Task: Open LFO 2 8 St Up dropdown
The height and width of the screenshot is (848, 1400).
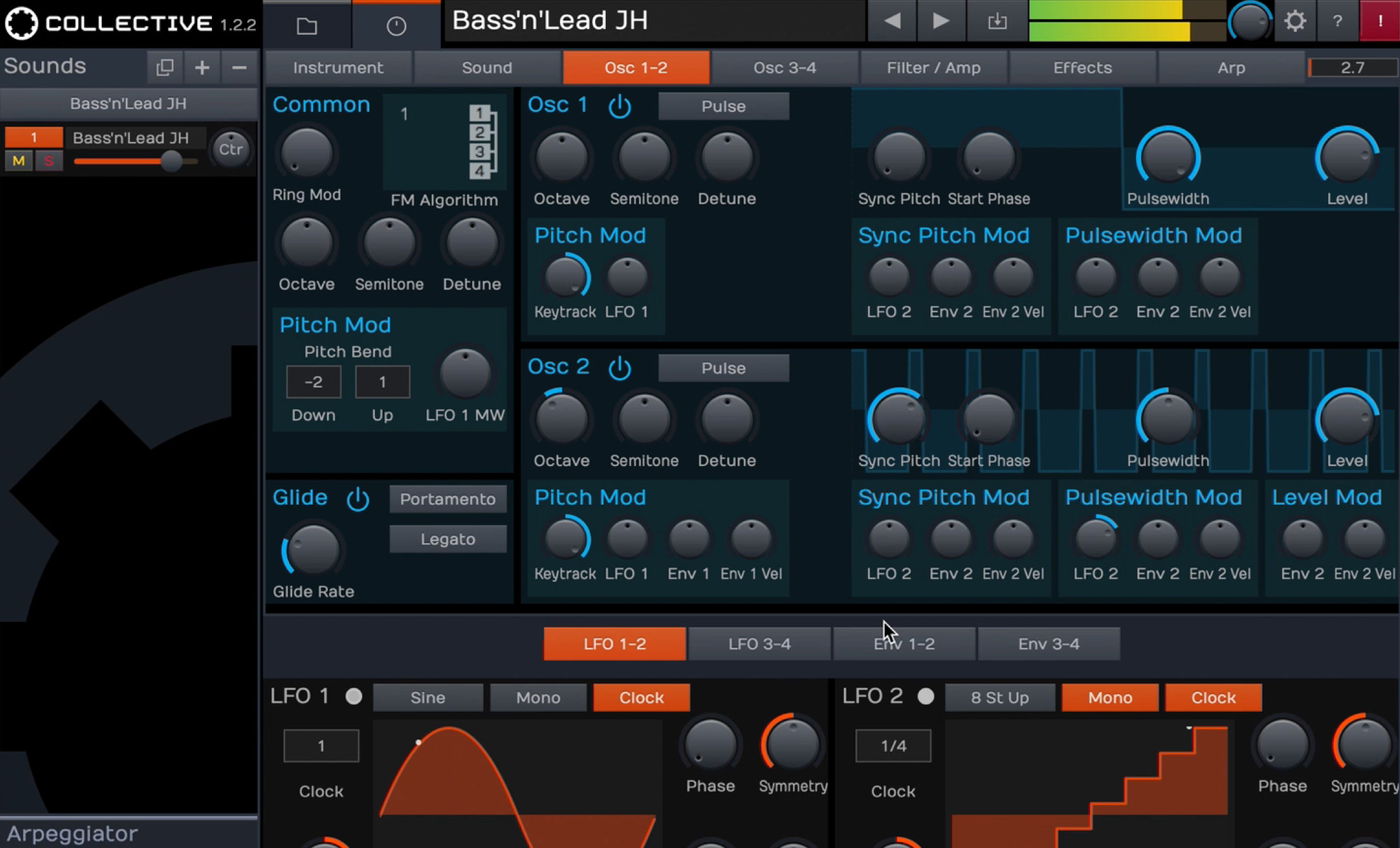Action: tap(999, 698)
